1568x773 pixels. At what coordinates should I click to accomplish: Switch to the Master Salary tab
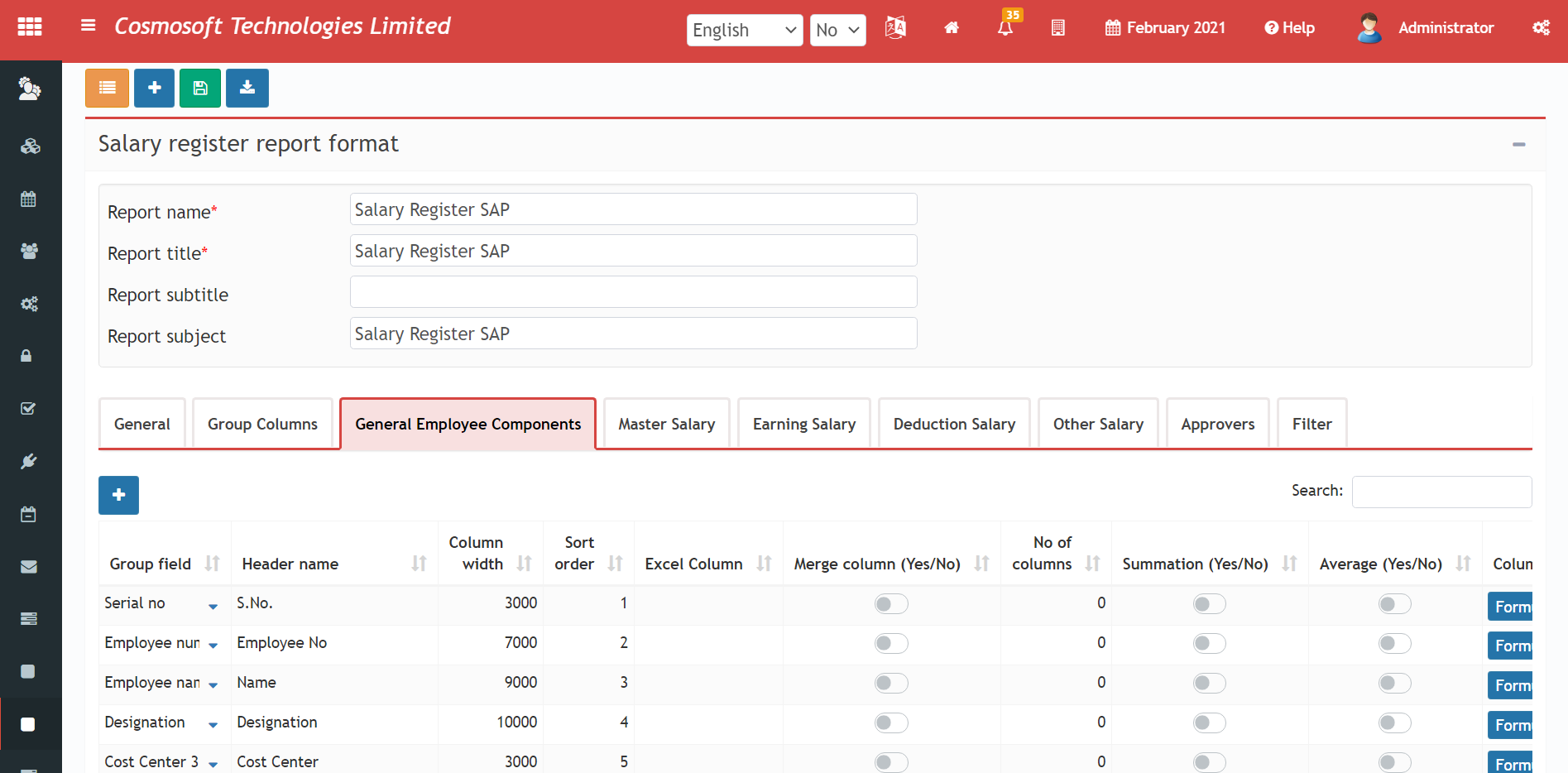pyautogui.click(x=667, y=425)
